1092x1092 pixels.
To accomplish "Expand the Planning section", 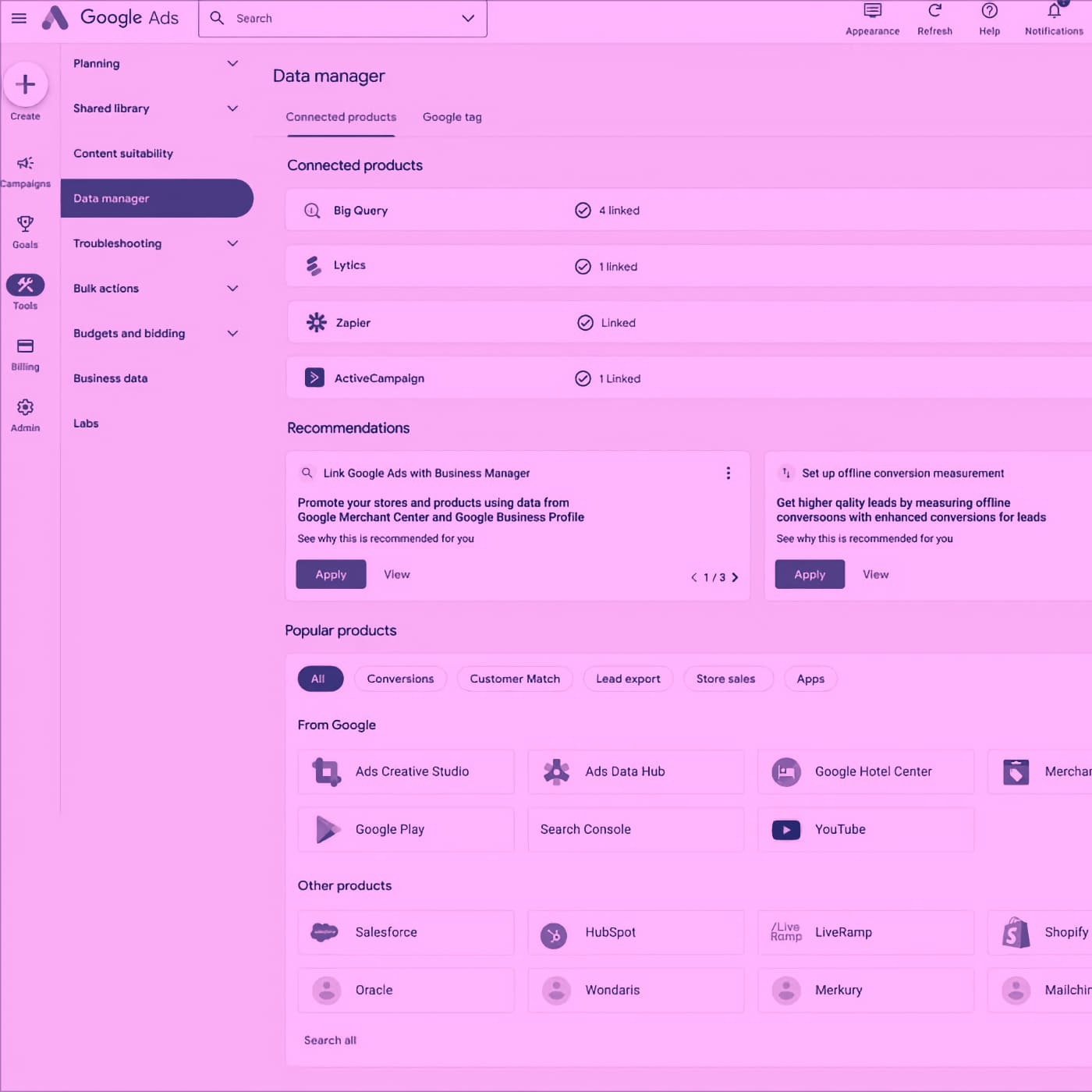I will click(232, 63).
